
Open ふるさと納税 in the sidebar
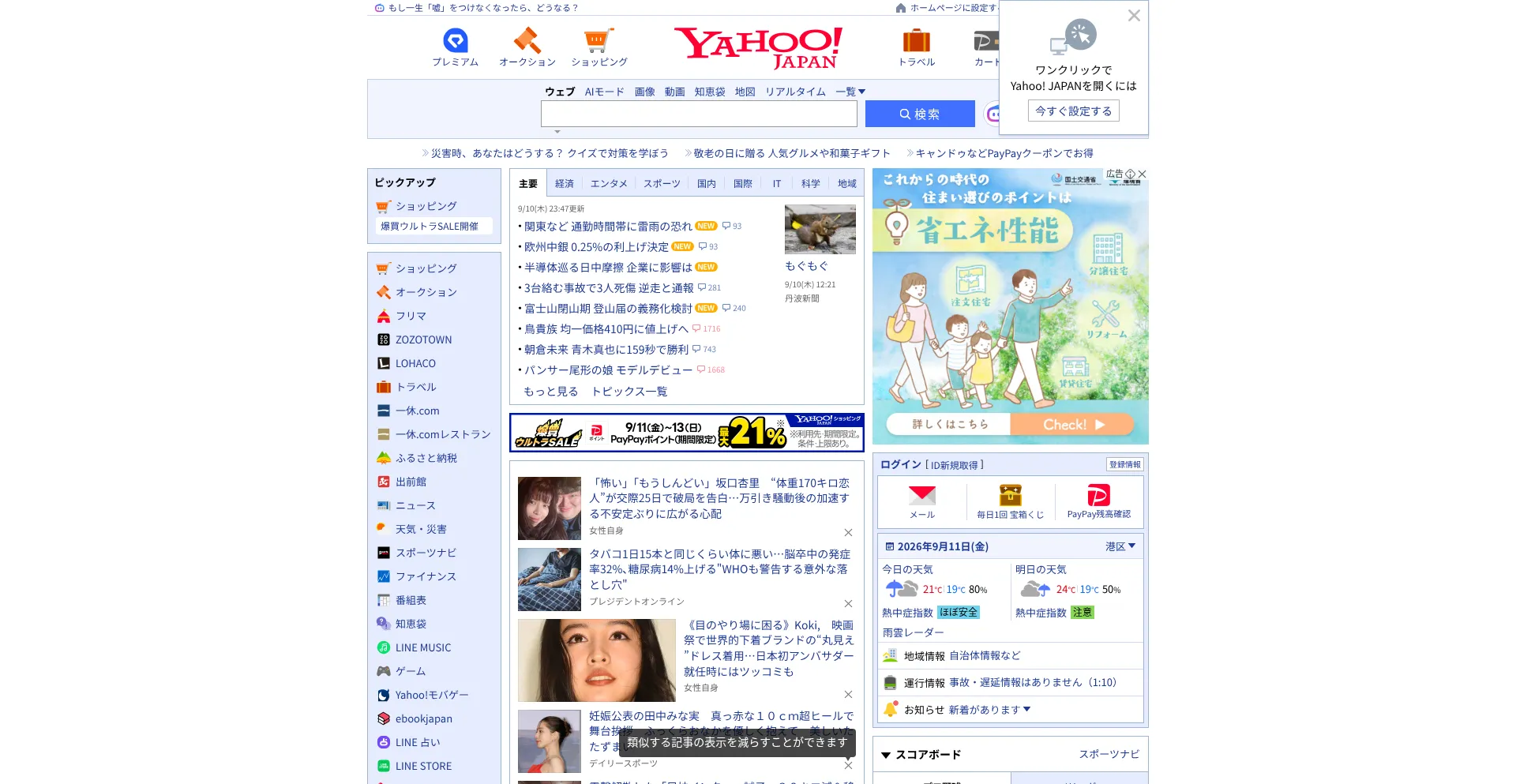click(426, 458)
